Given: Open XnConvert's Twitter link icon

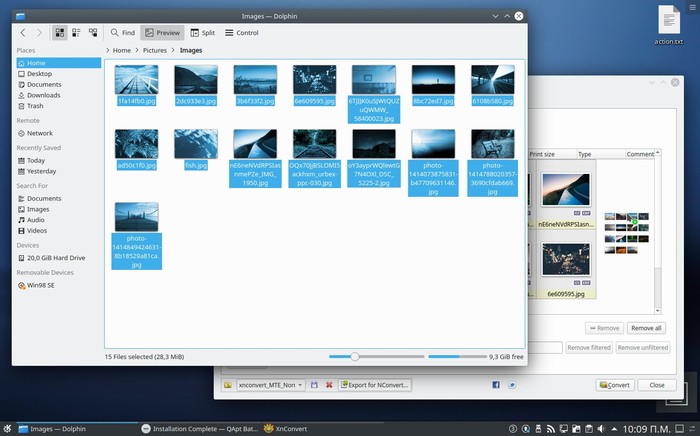Looking at the screenshot, I should tap(512, 385).
